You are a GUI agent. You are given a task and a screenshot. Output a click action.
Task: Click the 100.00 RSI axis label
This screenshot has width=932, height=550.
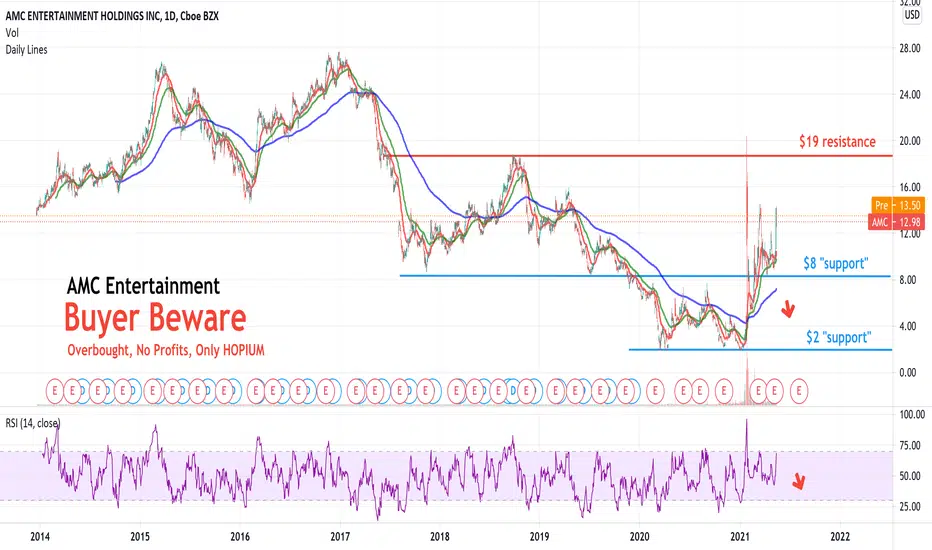911,414
